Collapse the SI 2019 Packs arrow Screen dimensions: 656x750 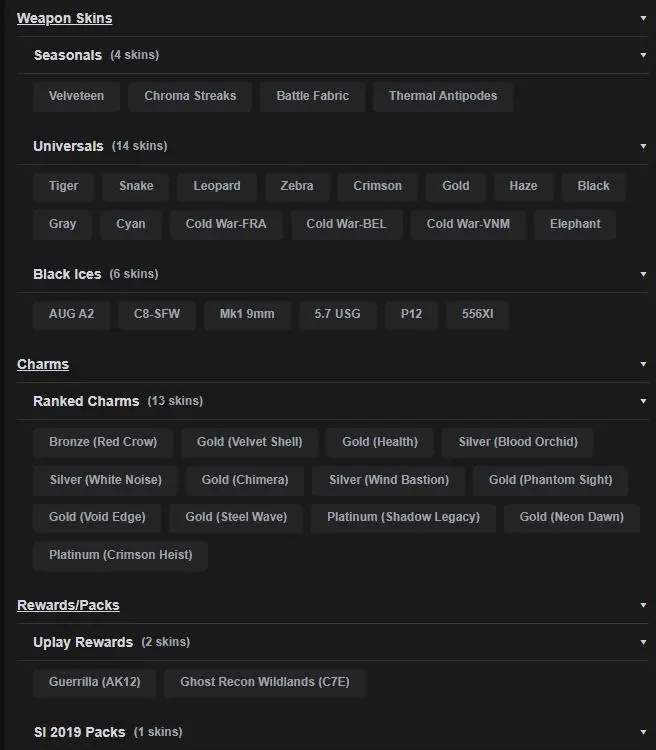click(643, 732)
